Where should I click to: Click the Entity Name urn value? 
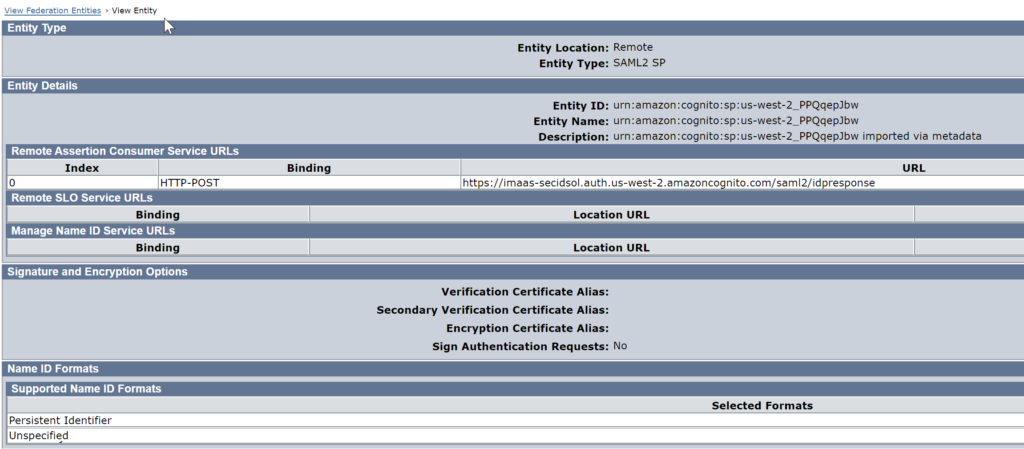click(735, 121)
